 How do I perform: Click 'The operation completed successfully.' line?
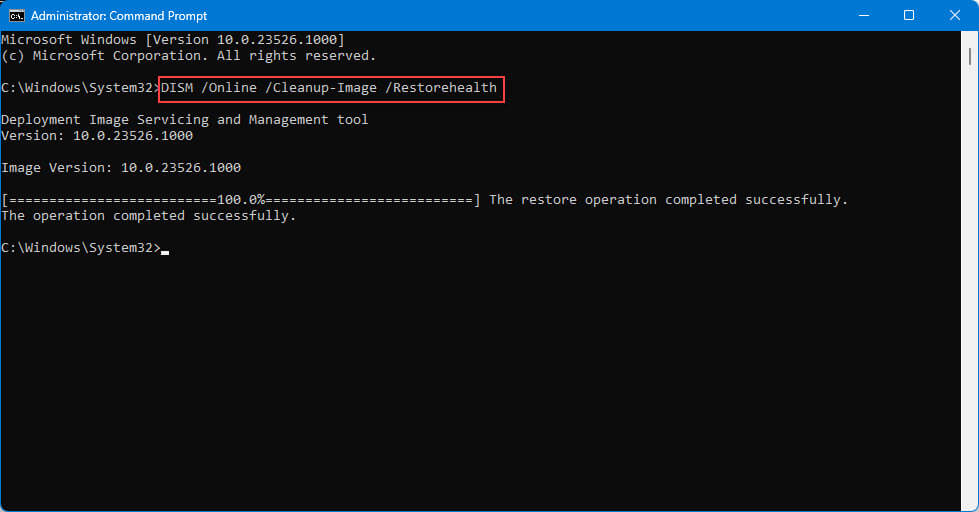pos(149,216)
